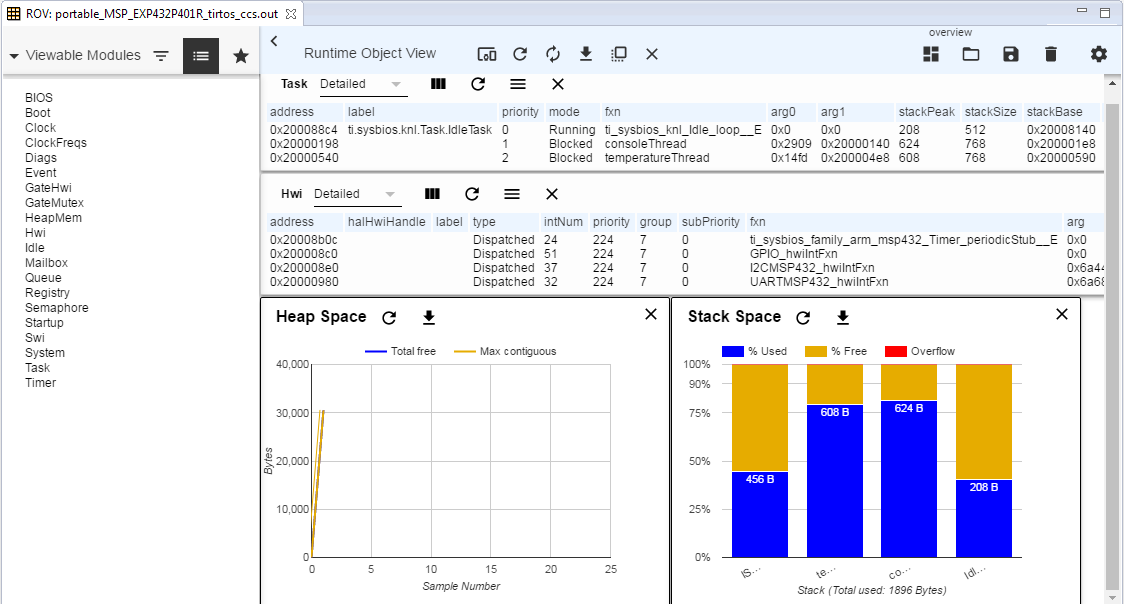
Task: Click the column settings icon in Task view
Action: (438, 84)
